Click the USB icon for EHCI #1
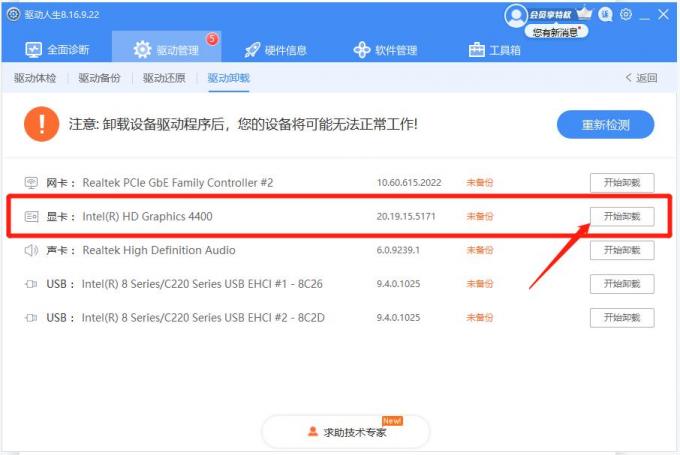Screen dimensions: 680x455 pos(31,284)
